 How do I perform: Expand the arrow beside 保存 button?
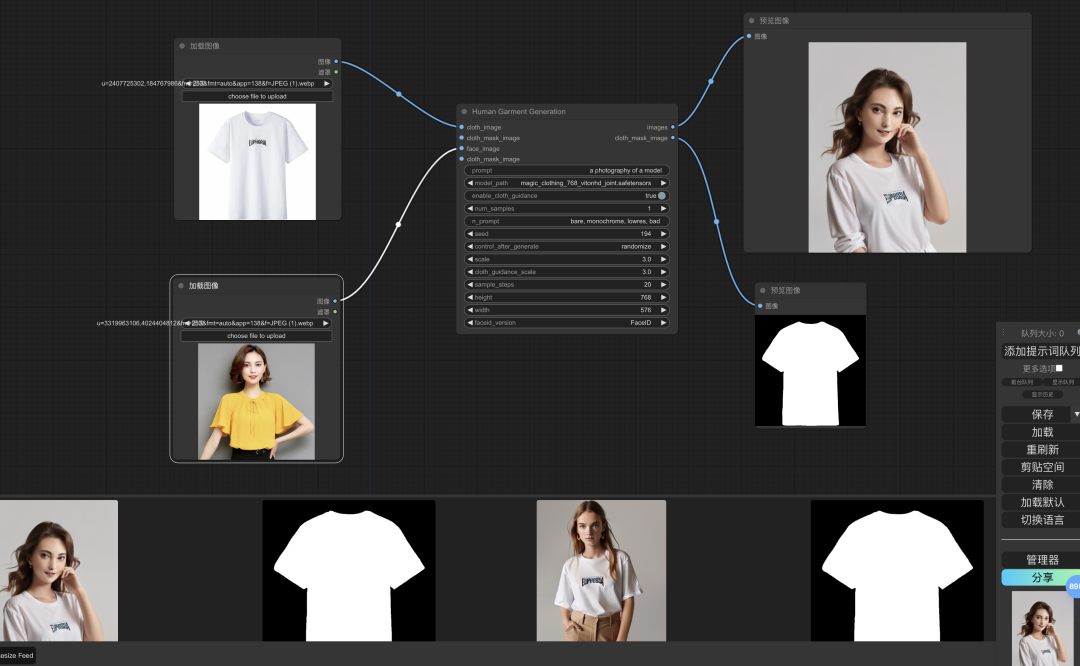pos(1076,414)
